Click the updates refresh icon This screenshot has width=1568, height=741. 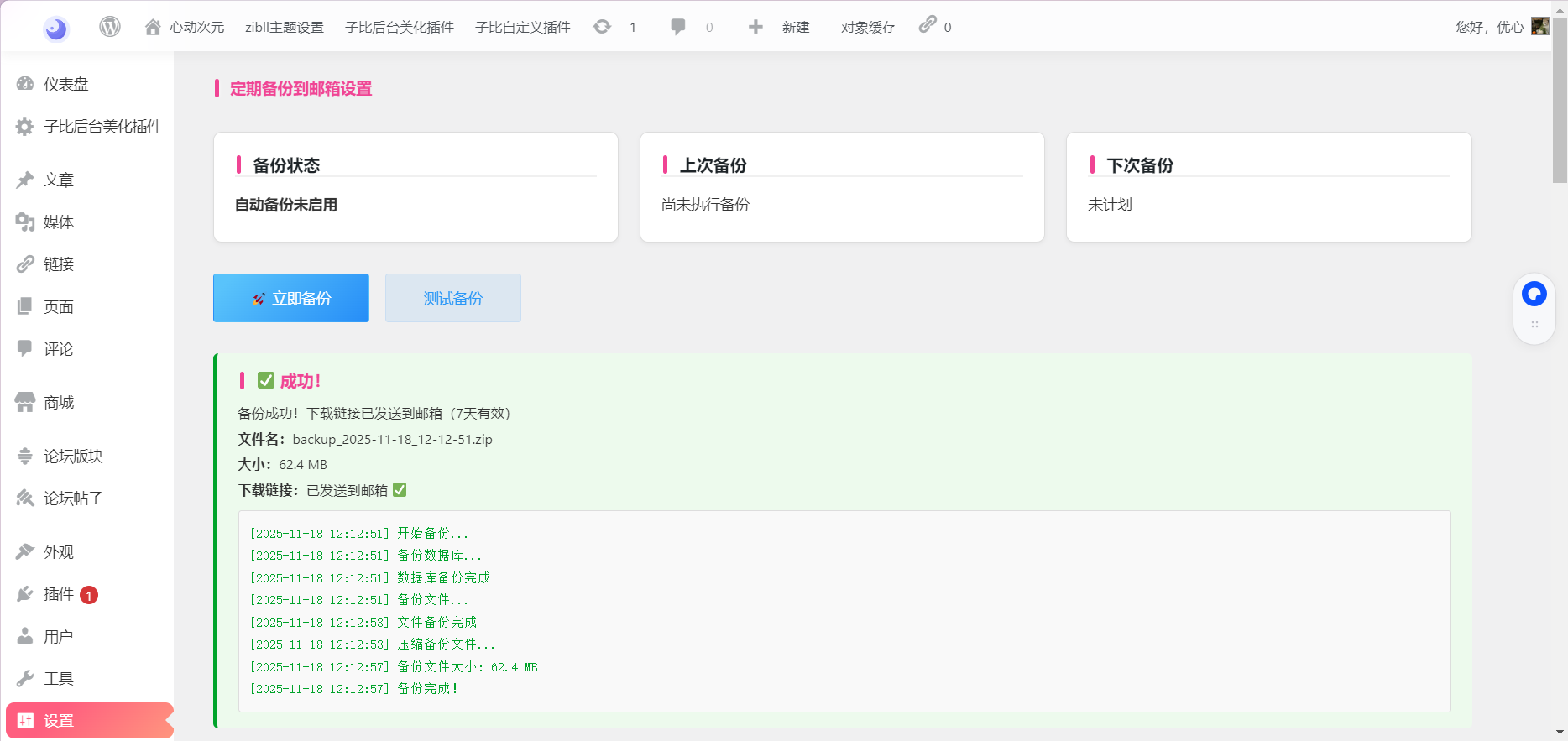(x=602, y=27)
